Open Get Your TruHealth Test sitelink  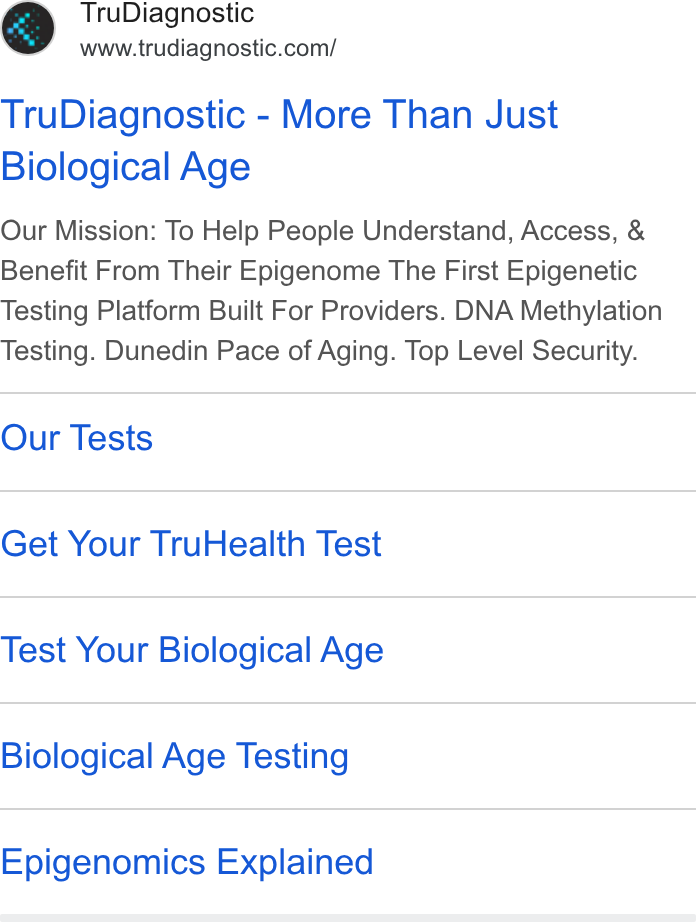[x=191, y=544]
